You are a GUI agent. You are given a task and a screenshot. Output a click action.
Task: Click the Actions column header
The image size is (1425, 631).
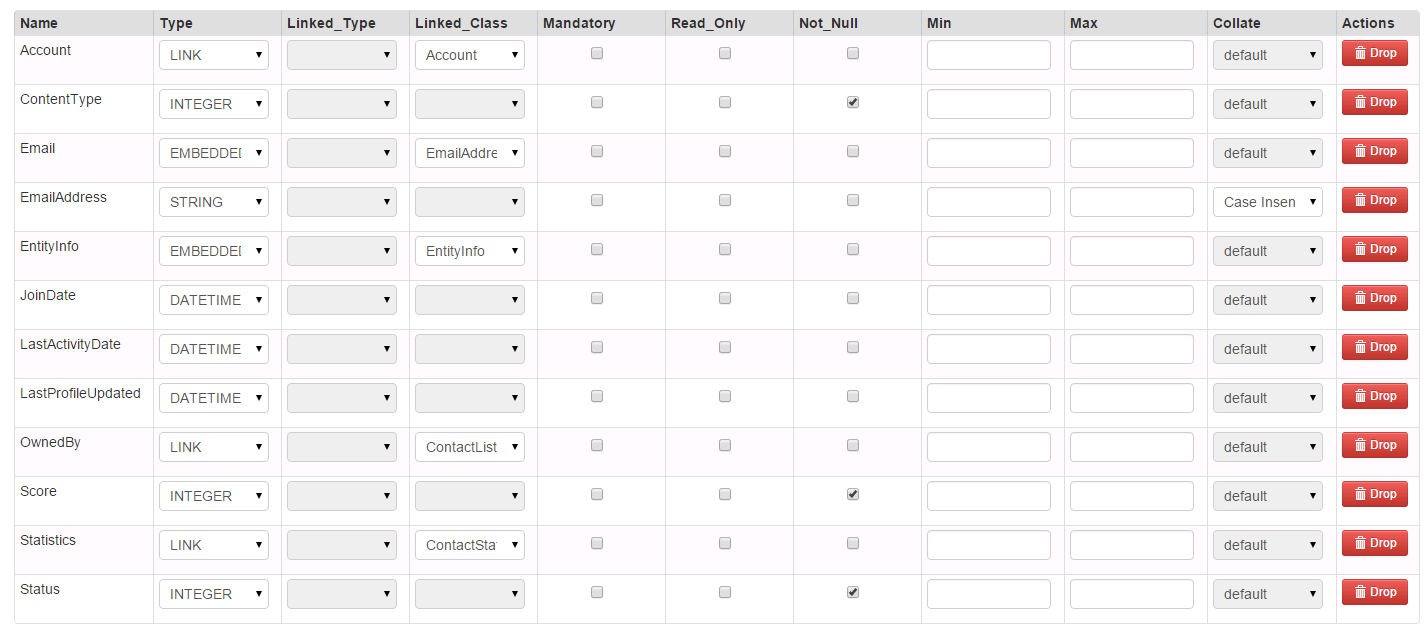[x=1368, y=23]
